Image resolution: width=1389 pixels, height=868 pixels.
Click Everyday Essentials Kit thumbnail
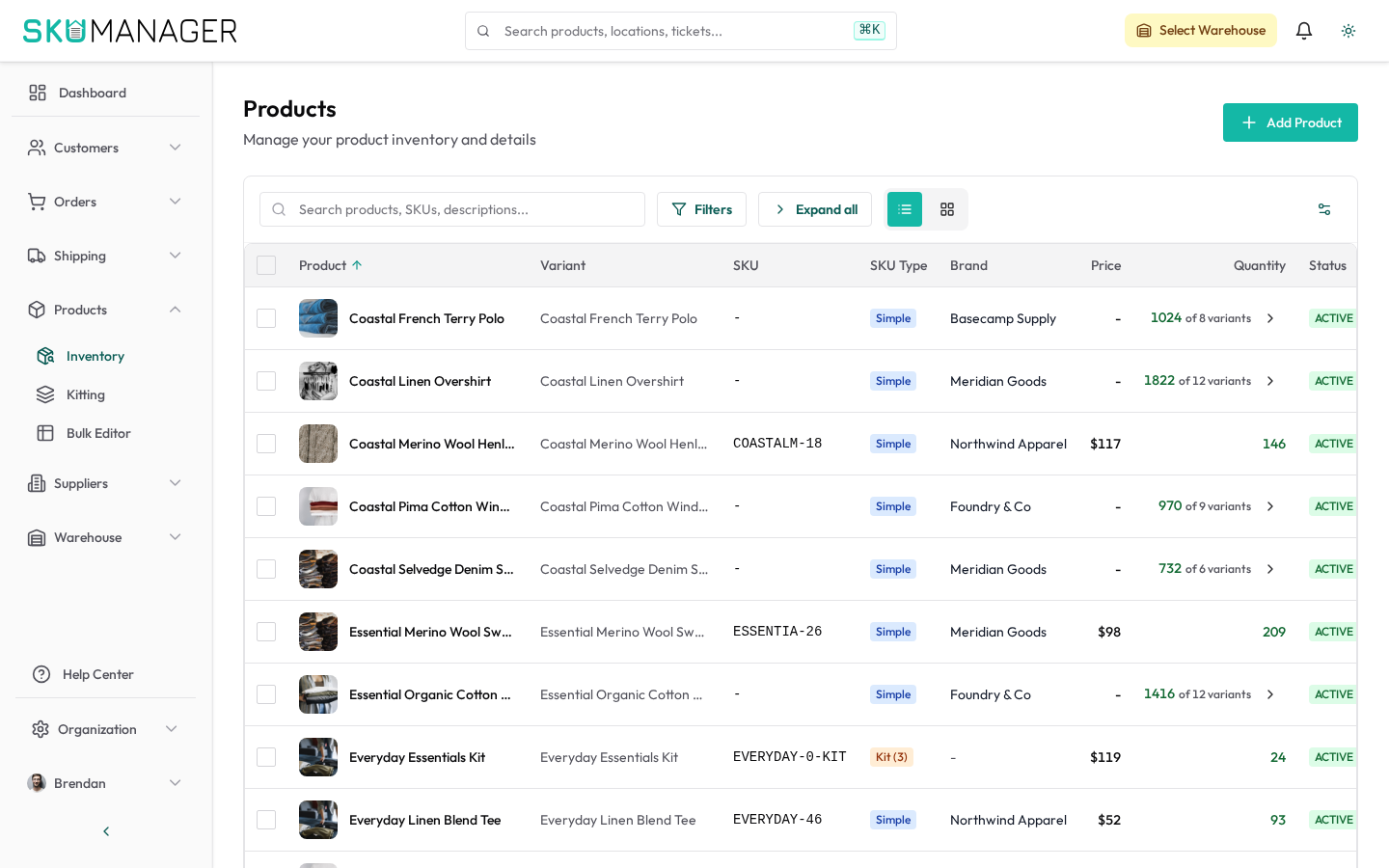pyautogui.click(x=318, y=757)
